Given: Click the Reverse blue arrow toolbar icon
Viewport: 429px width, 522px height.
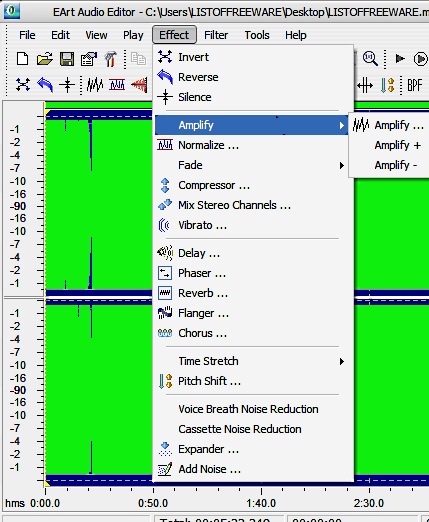Looking at the screenshot, I should pos(45,85).
